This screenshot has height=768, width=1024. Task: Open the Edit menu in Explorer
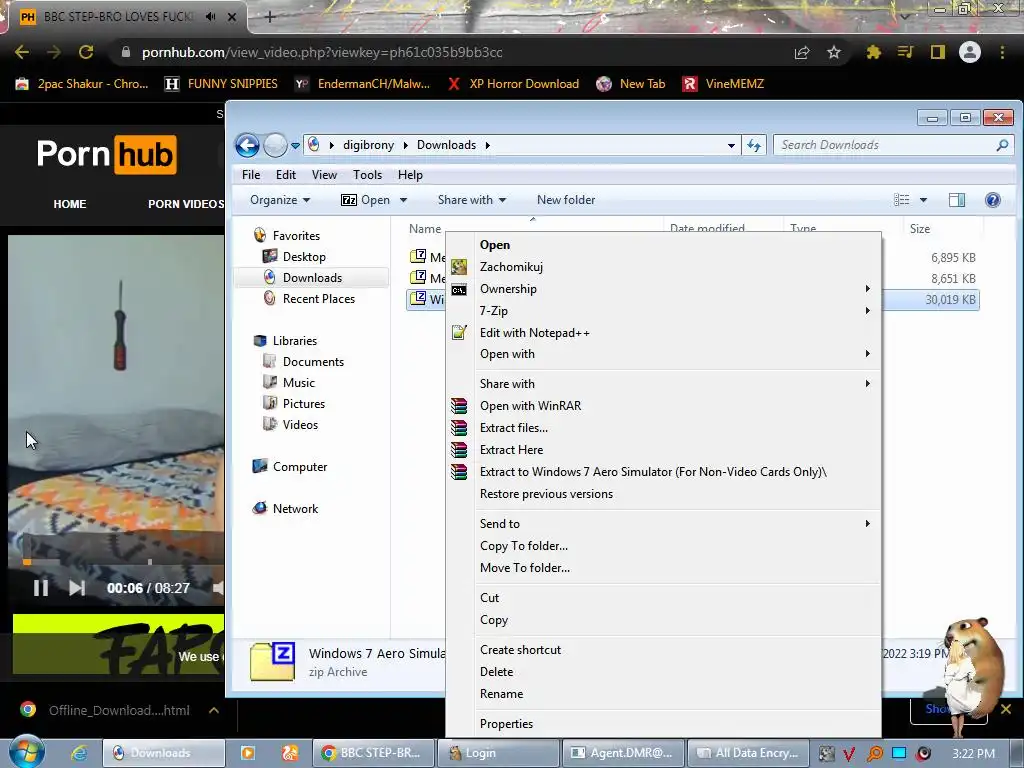point(285,175)
